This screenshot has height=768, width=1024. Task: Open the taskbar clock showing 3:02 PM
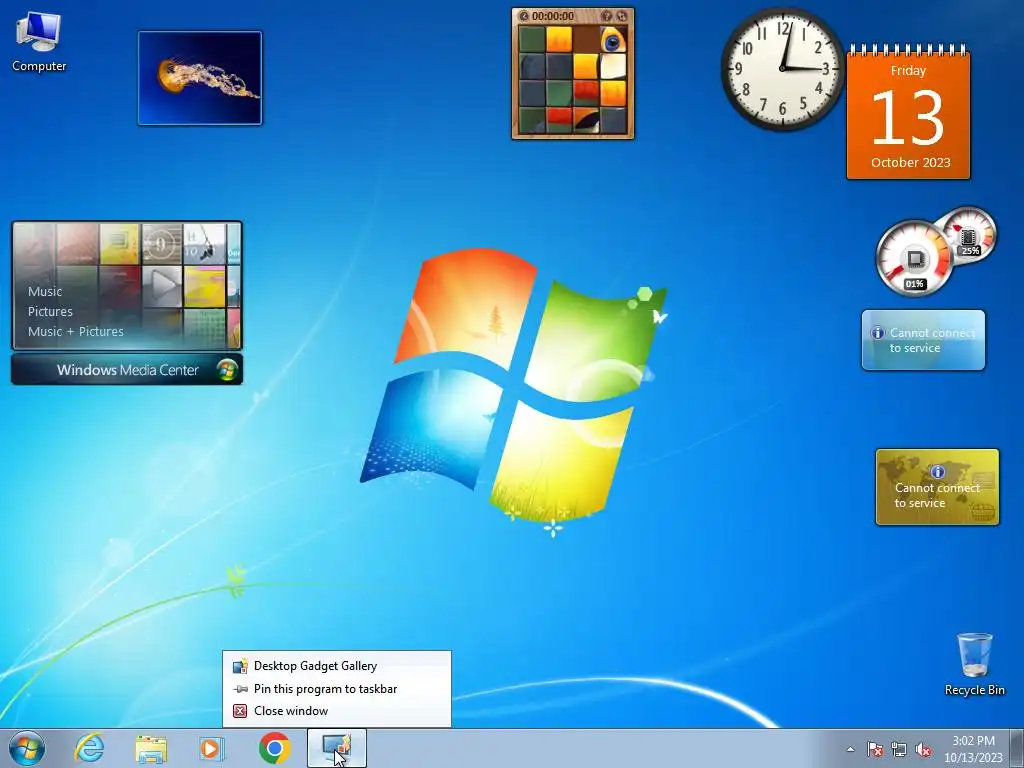click(x=973, y=749)
